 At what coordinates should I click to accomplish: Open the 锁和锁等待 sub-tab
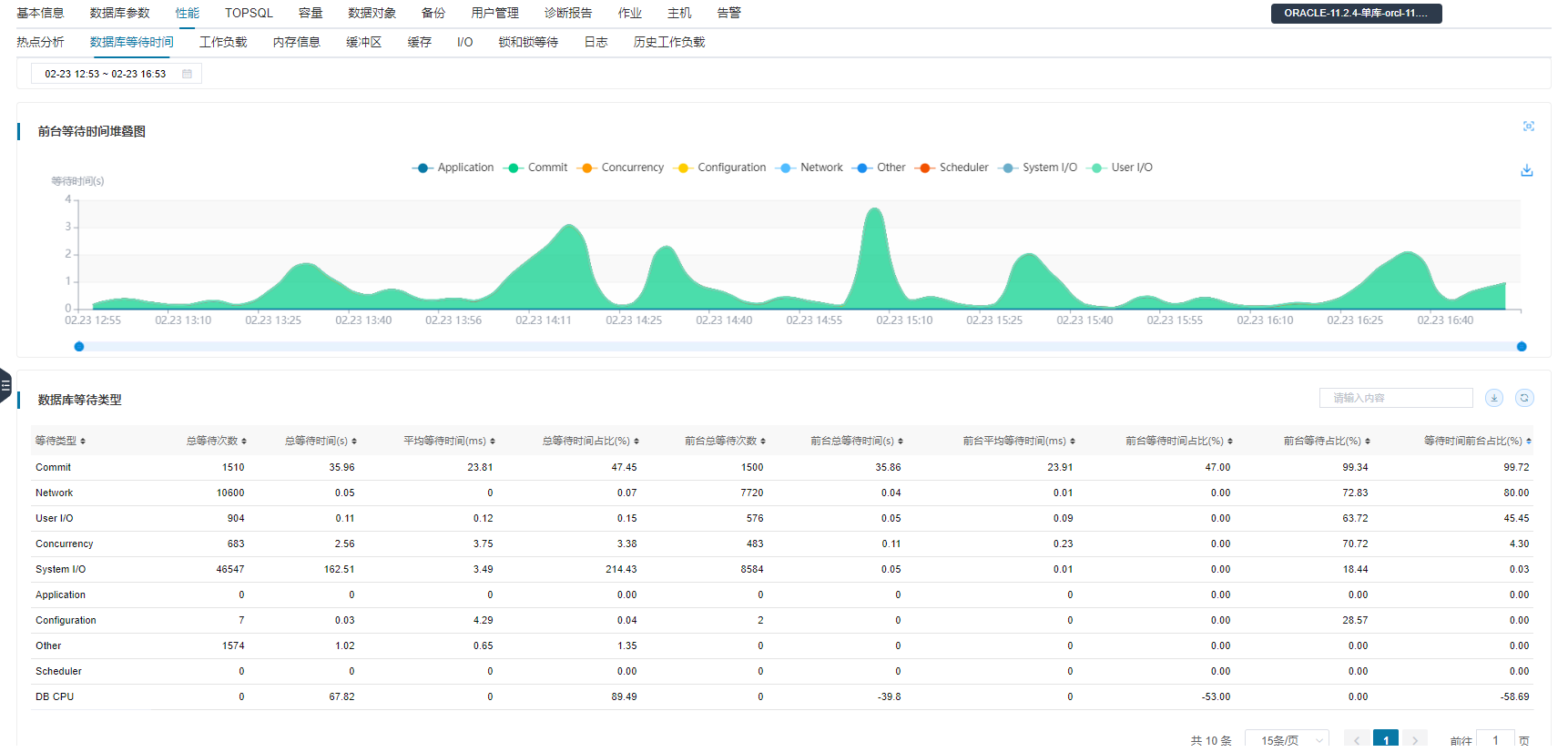point(528,43)
